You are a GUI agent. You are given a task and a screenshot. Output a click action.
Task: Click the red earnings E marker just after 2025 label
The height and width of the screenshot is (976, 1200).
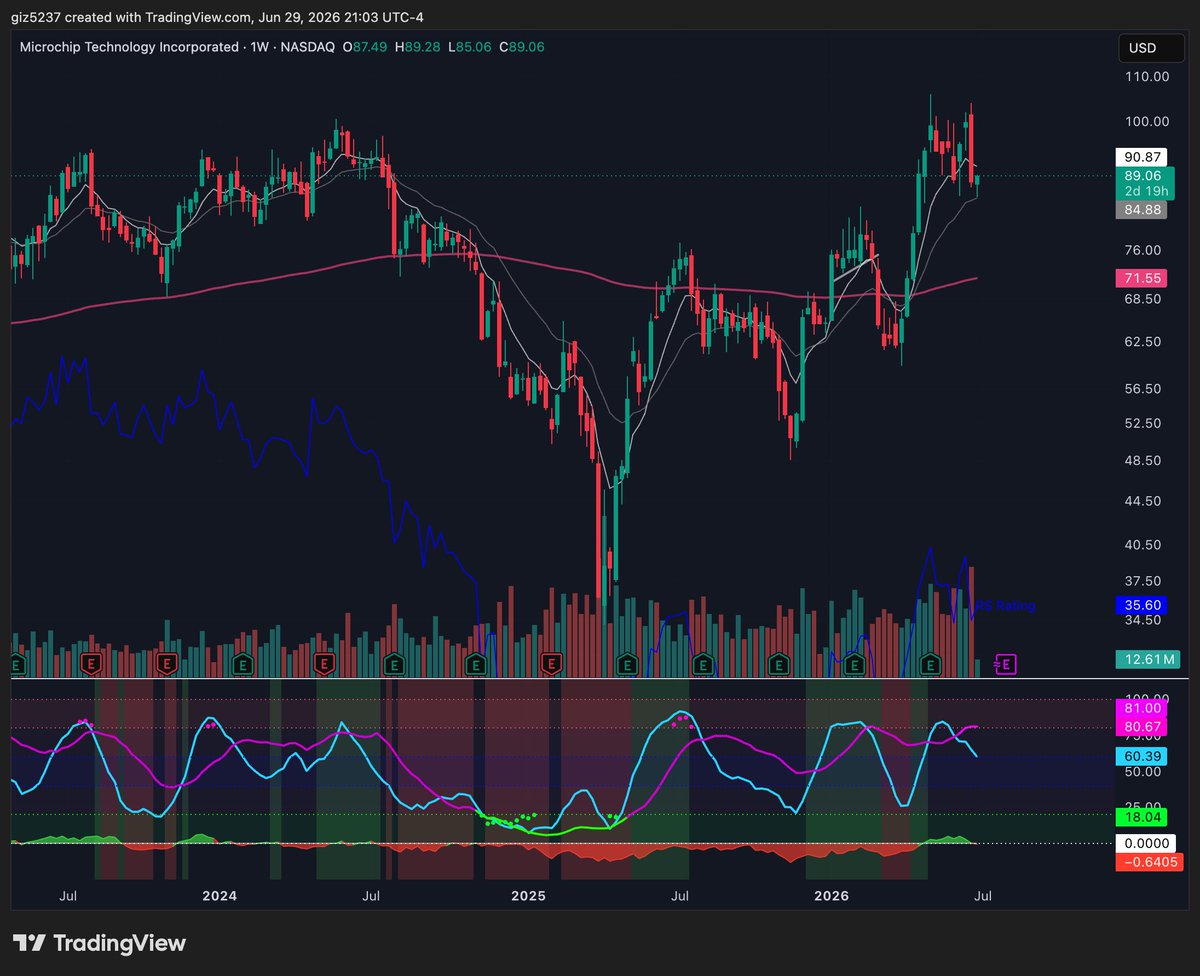(x=551, y=663)
